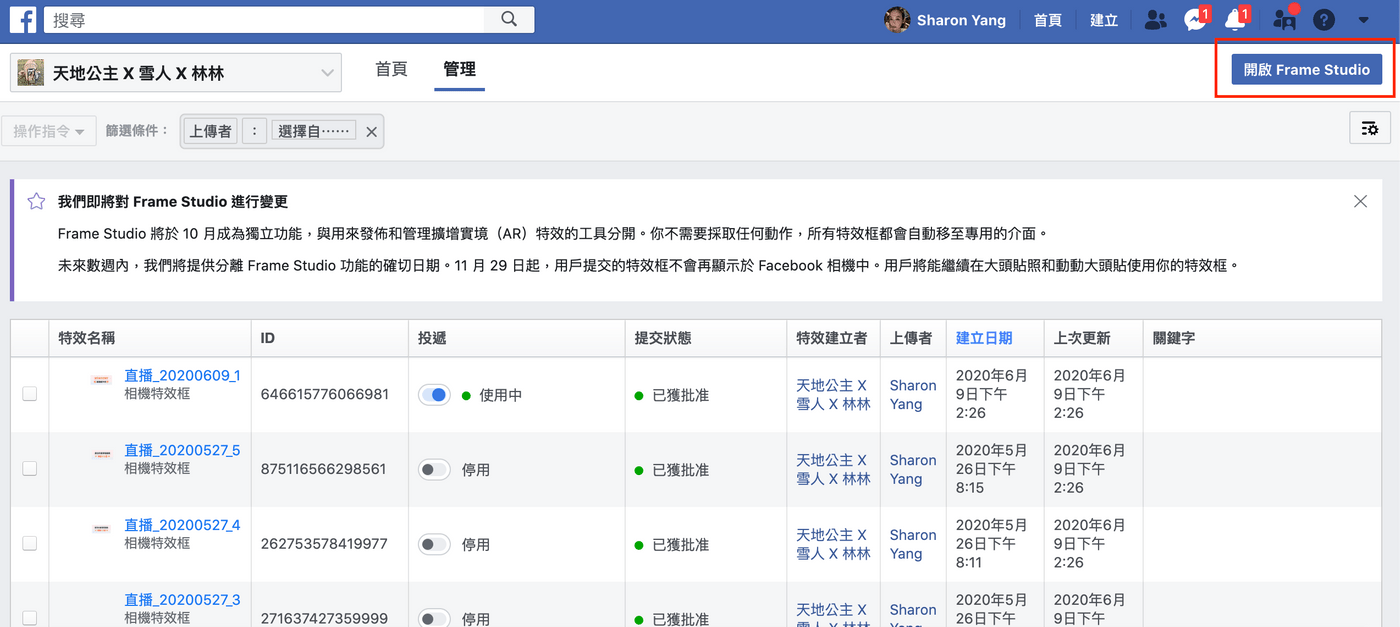This screenshot has width=1400, height=627.
Task: Open the 選擇自…… filter dropdown
Action: click(314, 131)
